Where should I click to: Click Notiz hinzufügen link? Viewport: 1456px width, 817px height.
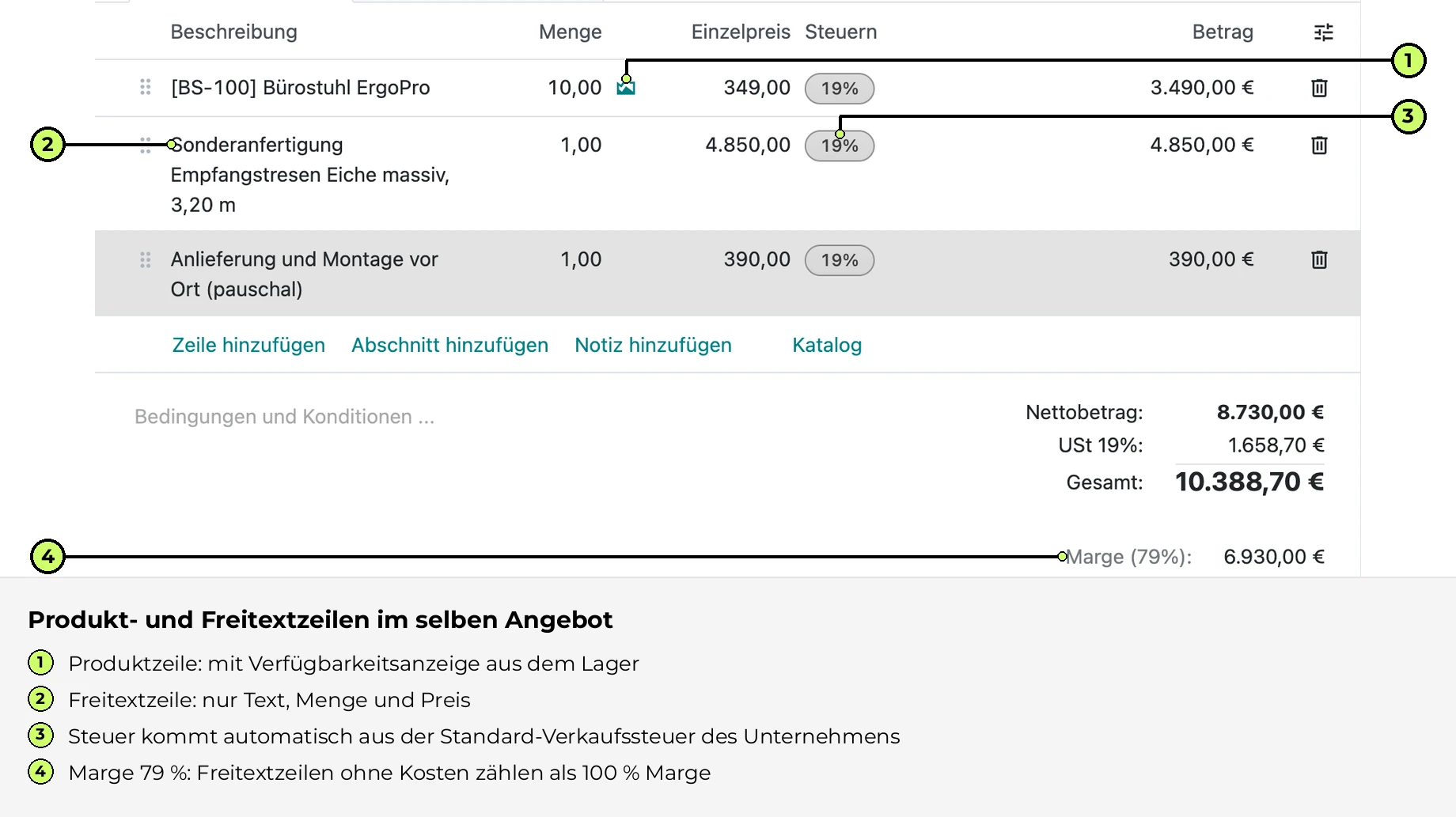tap(653, 345)
